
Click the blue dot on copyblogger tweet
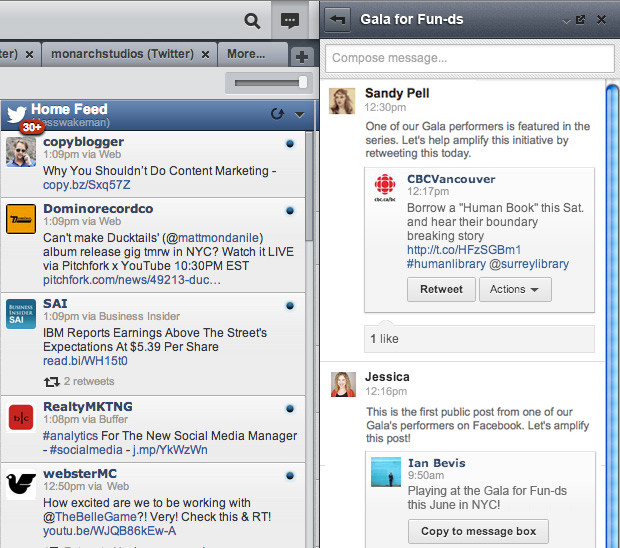point(290,144)
